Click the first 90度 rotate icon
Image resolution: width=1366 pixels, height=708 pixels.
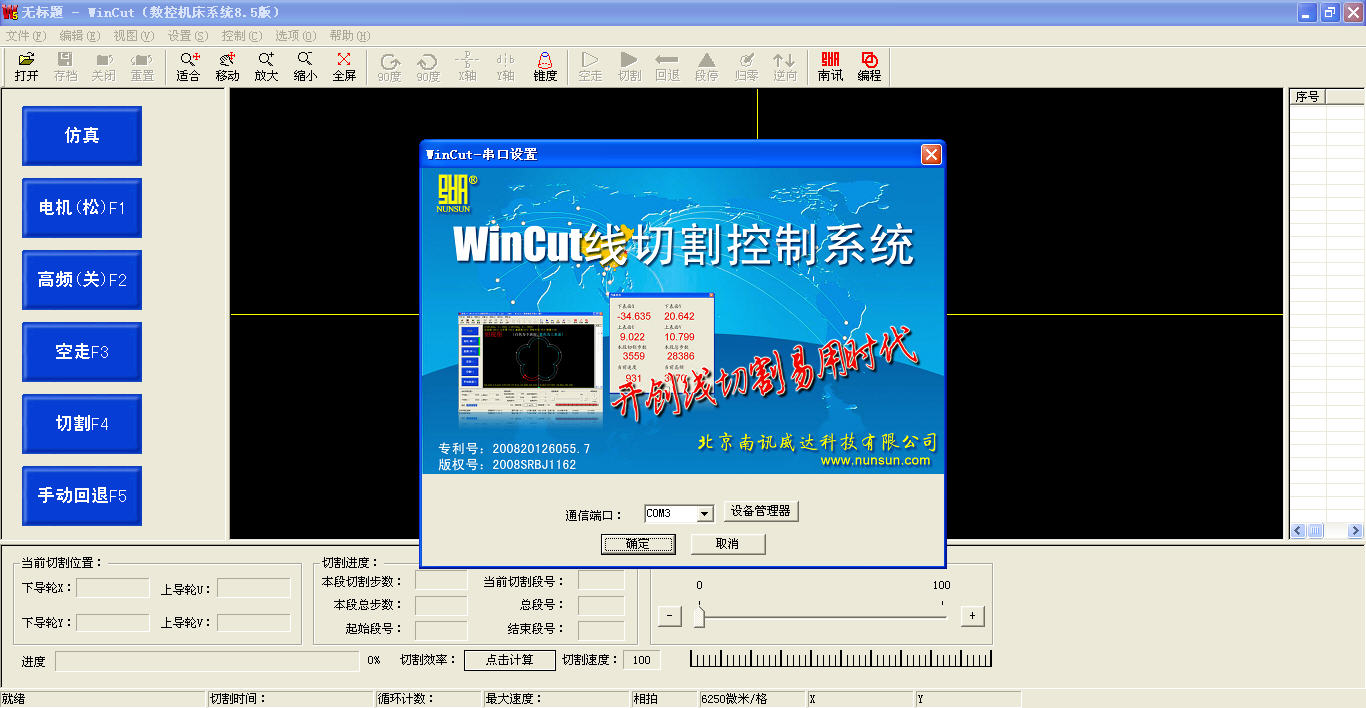[x=390, y=67]
